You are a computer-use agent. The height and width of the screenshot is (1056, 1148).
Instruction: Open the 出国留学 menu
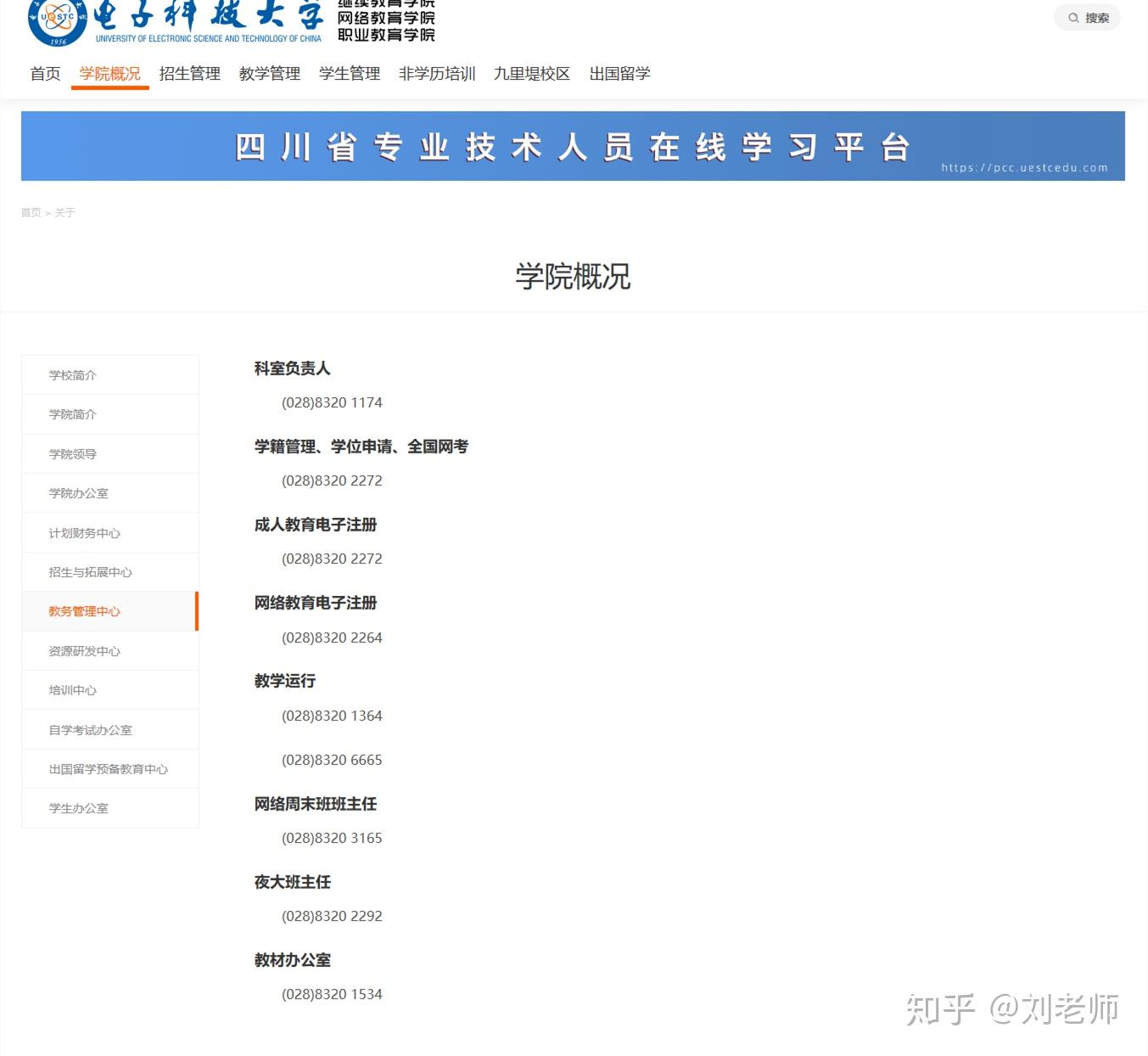[620, 74]
